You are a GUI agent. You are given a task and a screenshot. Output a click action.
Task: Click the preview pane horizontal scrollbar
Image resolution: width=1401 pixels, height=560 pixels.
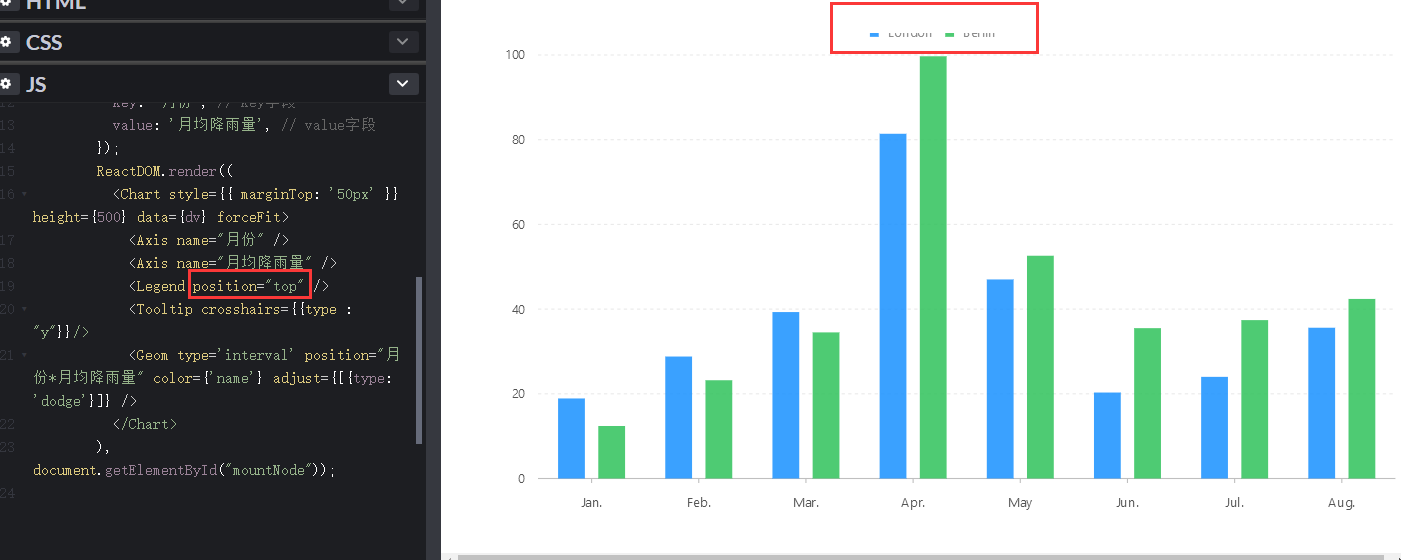pyautogui.click(x=921, y=556)
